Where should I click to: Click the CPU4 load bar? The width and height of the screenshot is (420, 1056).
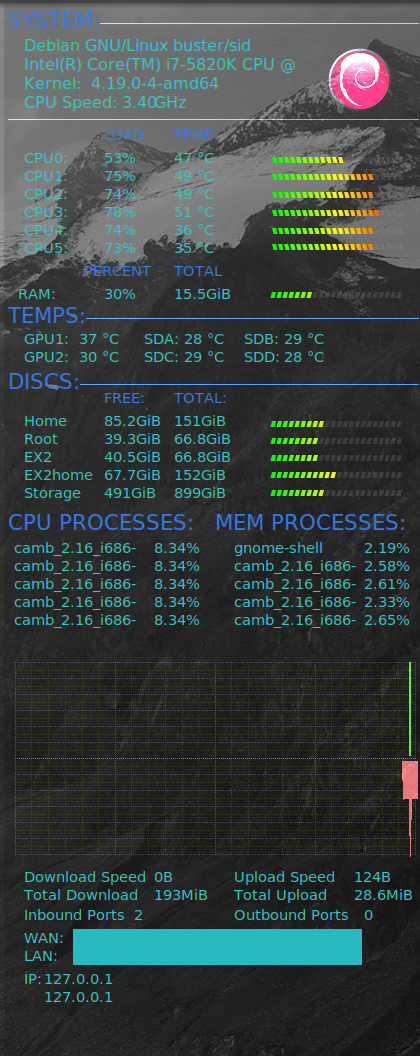coord(337,230)
